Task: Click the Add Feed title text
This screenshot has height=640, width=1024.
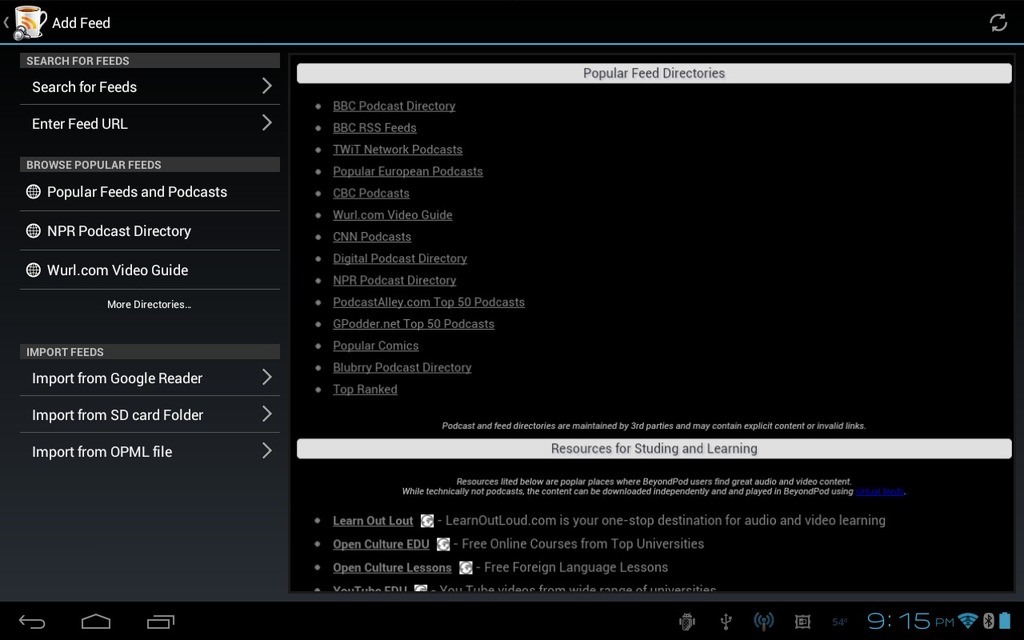Action: tap(81, 23)
